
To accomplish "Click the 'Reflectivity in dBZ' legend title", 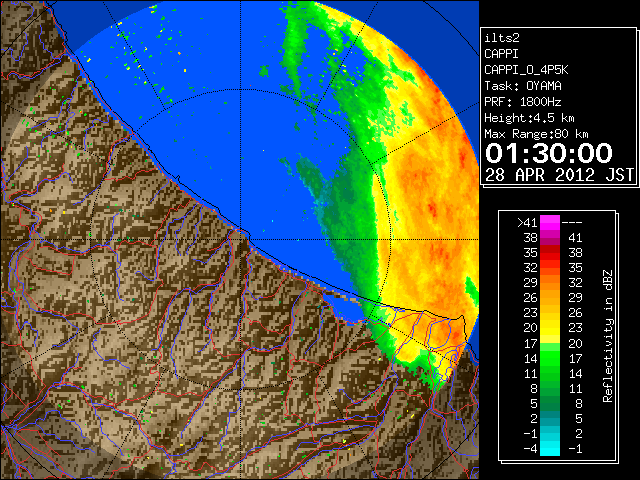I will click(608, 336).
